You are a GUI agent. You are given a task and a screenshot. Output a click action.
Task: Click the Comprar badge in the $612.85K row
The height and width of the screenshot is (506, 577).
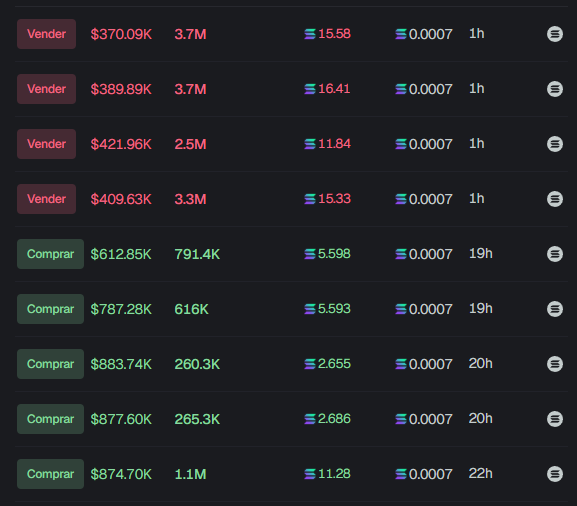[50, 254]
